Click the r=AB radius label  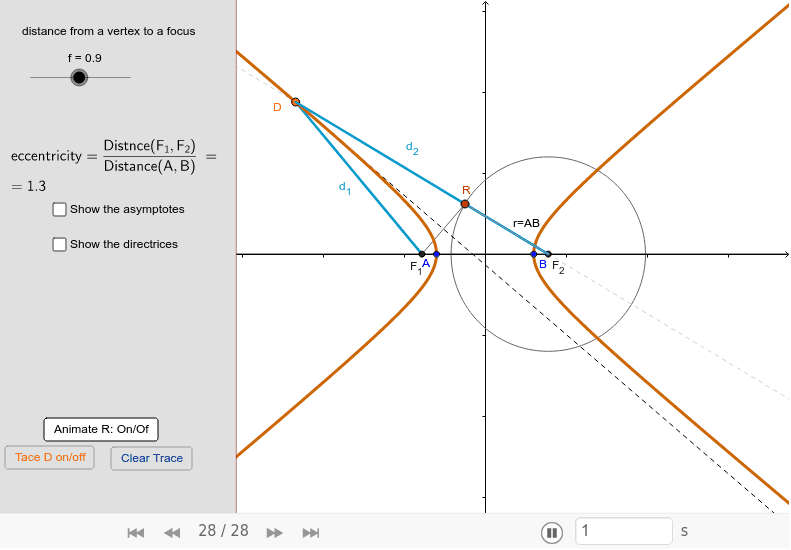click(x=526, y=223)
